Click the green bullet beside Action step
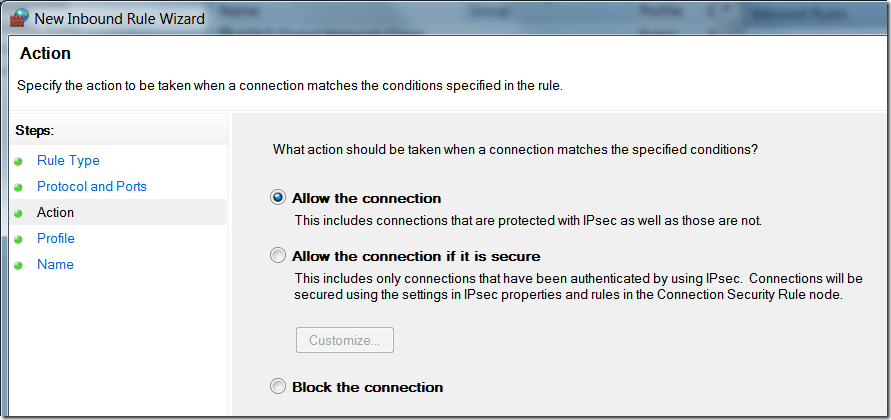 tap(18, 214)
